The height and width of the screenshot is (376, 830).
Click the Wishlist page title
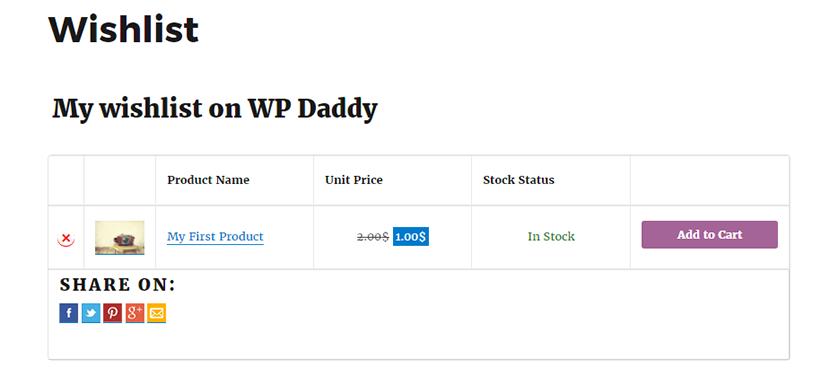[124, 29]
